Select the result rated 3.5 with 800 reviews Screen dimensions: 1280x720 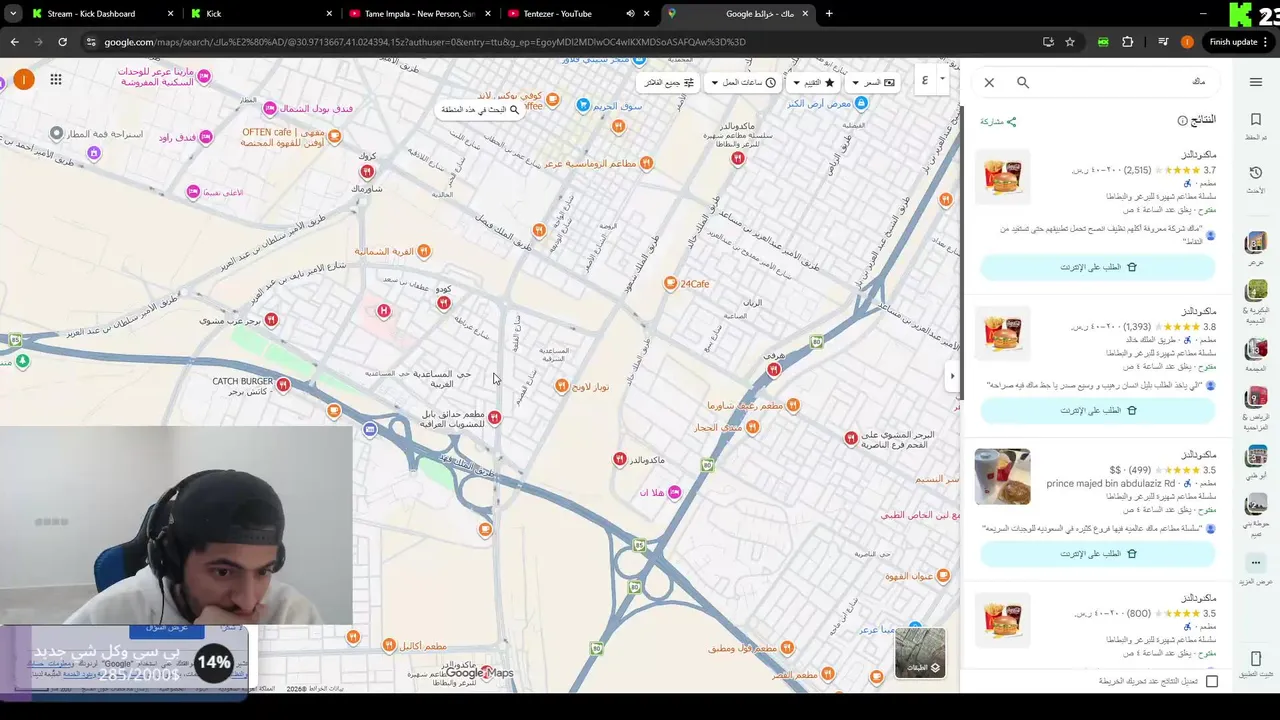(x=1098, y=625)
